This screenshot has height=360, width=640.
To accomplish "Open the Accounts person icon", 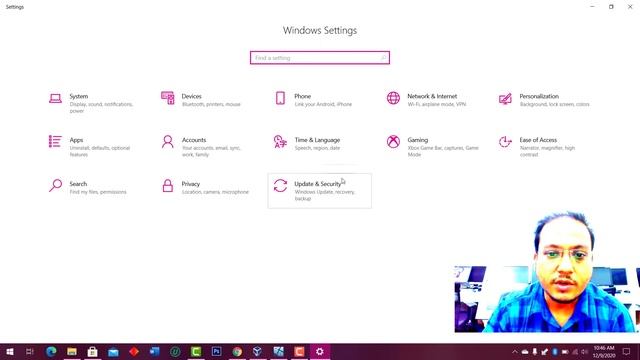I will [x=168, y=142].
